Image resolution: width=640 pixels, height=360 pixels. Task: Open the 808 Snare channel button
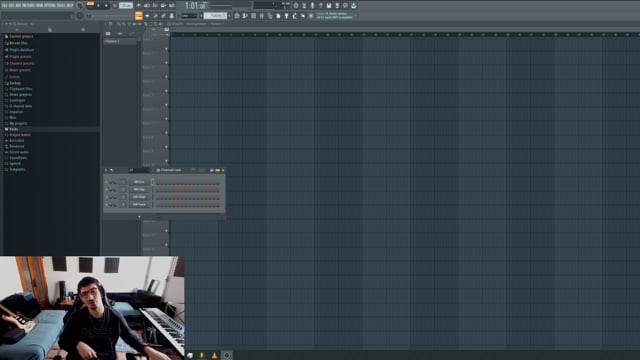point(139,204)
